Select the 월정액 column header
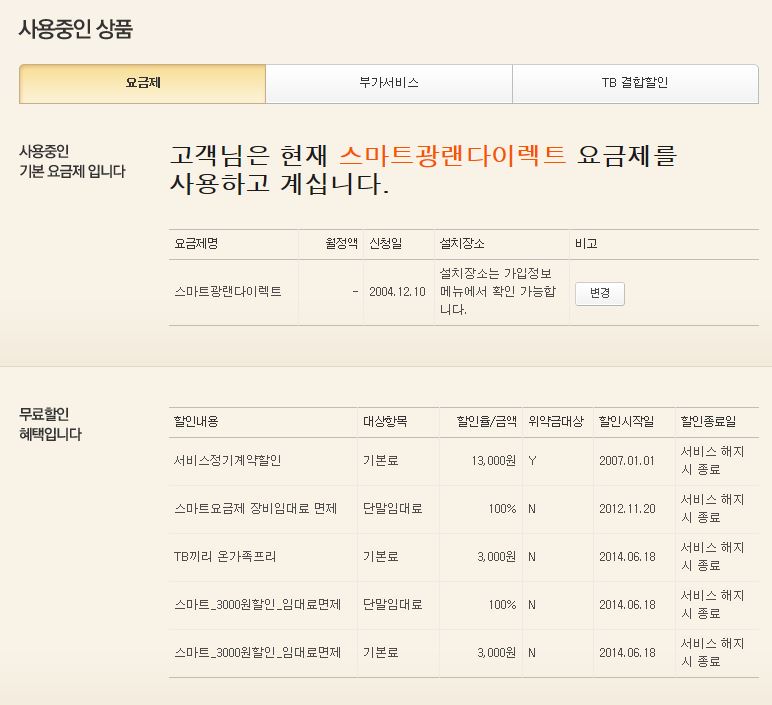 (x=340, y=243)
